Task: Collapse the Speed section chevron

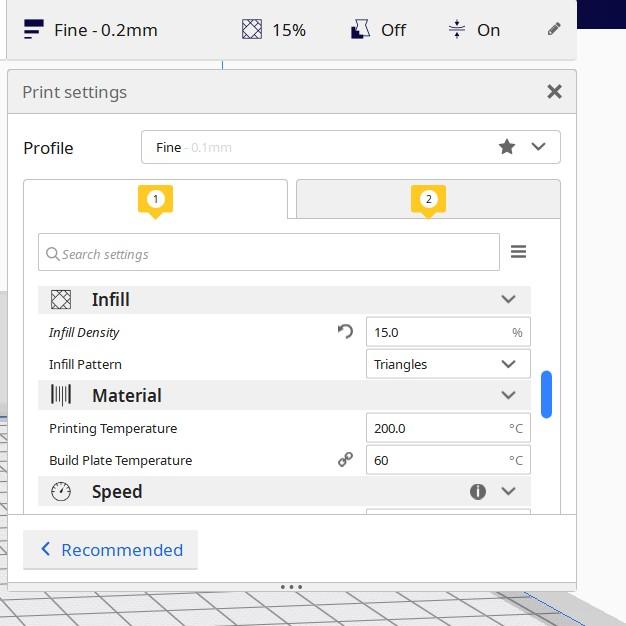Action: [x=508, y=491]
